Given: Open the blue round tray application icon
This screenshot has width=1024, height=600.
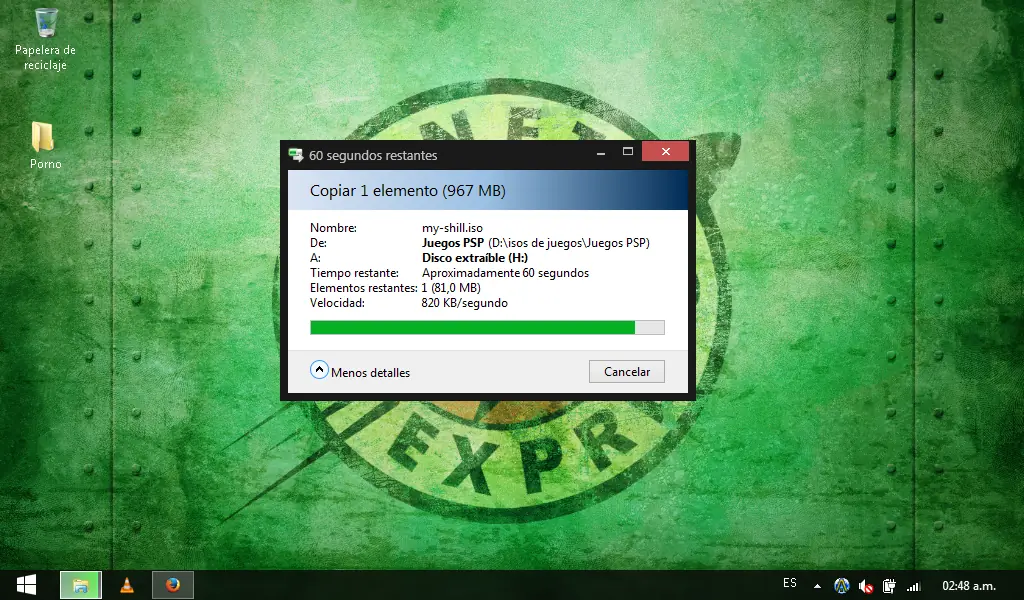Looking at the screenshot, I should pos(842,586).
